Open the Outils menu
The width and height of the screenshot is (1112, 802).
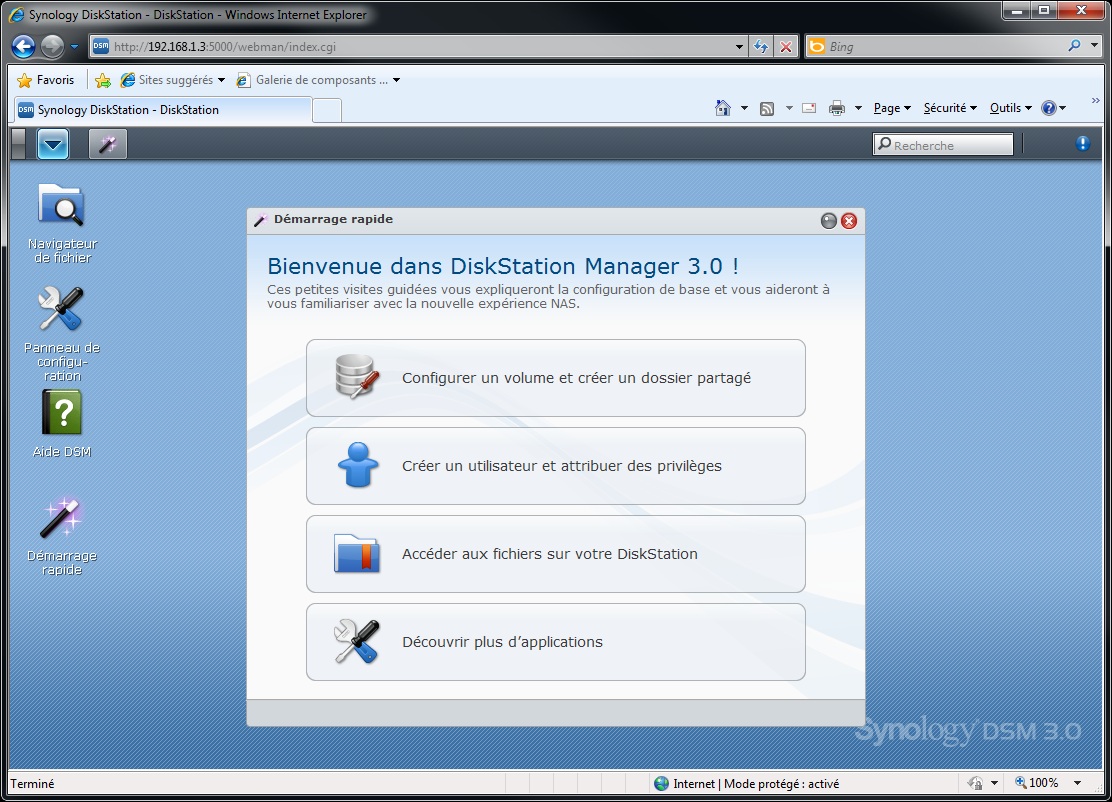[x=1011, y=108]
